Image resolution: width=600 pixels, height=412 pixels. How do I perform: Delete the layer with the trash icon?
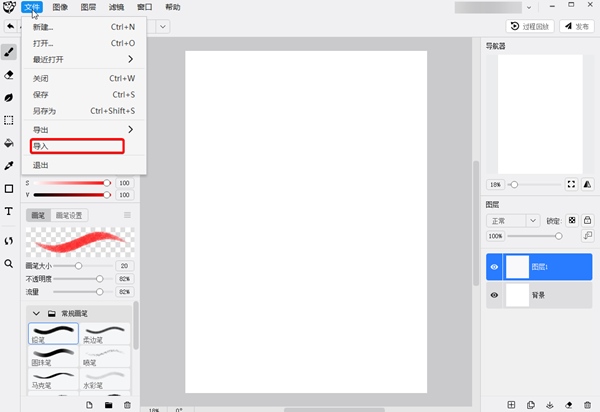pyautogui.click(x=588, y=404)
